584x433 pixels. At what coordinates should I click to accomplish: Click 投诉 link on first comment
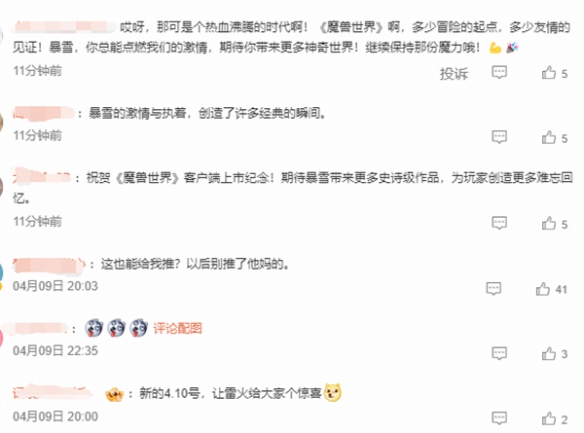click(453, 73)
